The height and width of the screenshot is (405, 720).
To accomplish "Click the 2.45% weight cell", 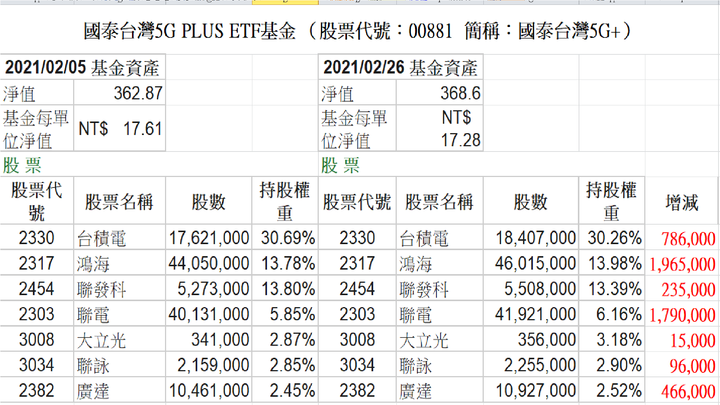I will (285, 391).
